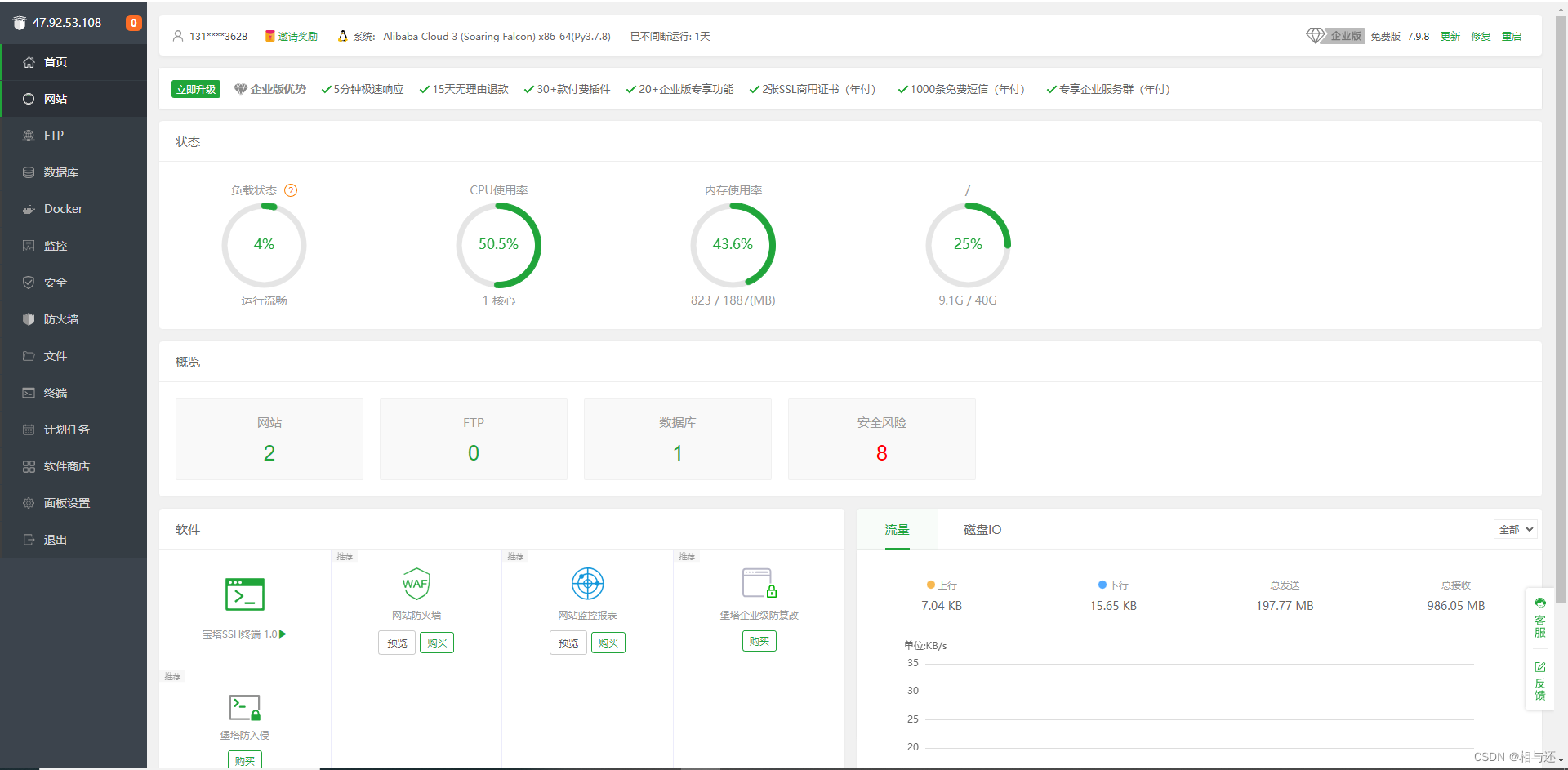The width and height of the screenshot is (1568, 770).
Task: Click 预览 button under 网站防火墙
Action: click(397, 643)
